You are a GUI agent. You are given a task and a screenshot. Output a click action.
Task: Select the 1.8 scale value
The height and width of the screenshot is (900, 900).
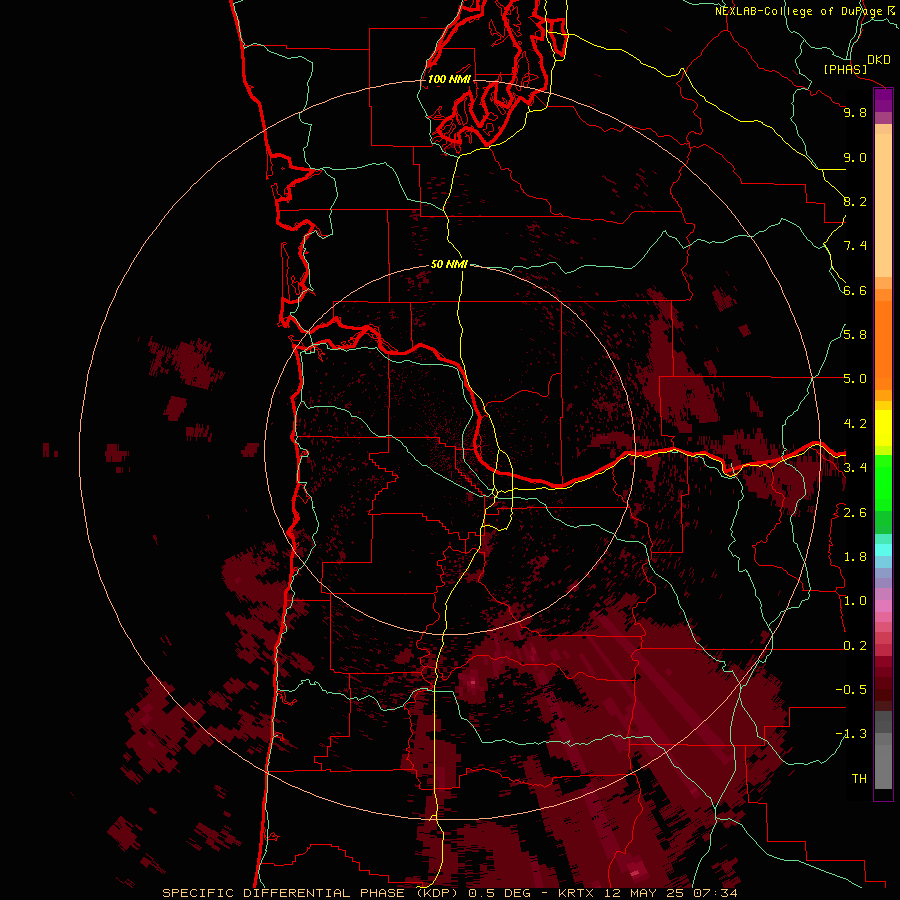click(x=855, y=557)
